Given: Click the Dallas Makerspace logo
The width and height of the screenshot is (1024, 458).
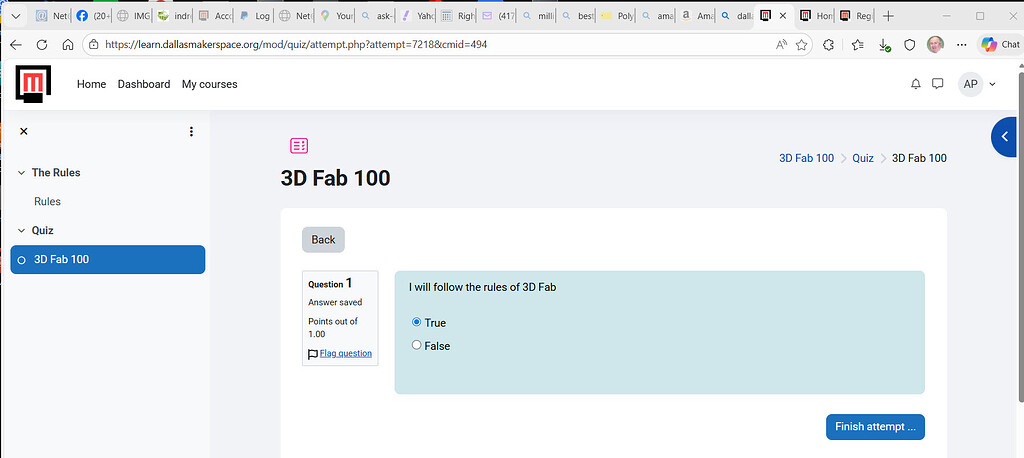Looking at the screenshot, I should (x=35, y=84).
